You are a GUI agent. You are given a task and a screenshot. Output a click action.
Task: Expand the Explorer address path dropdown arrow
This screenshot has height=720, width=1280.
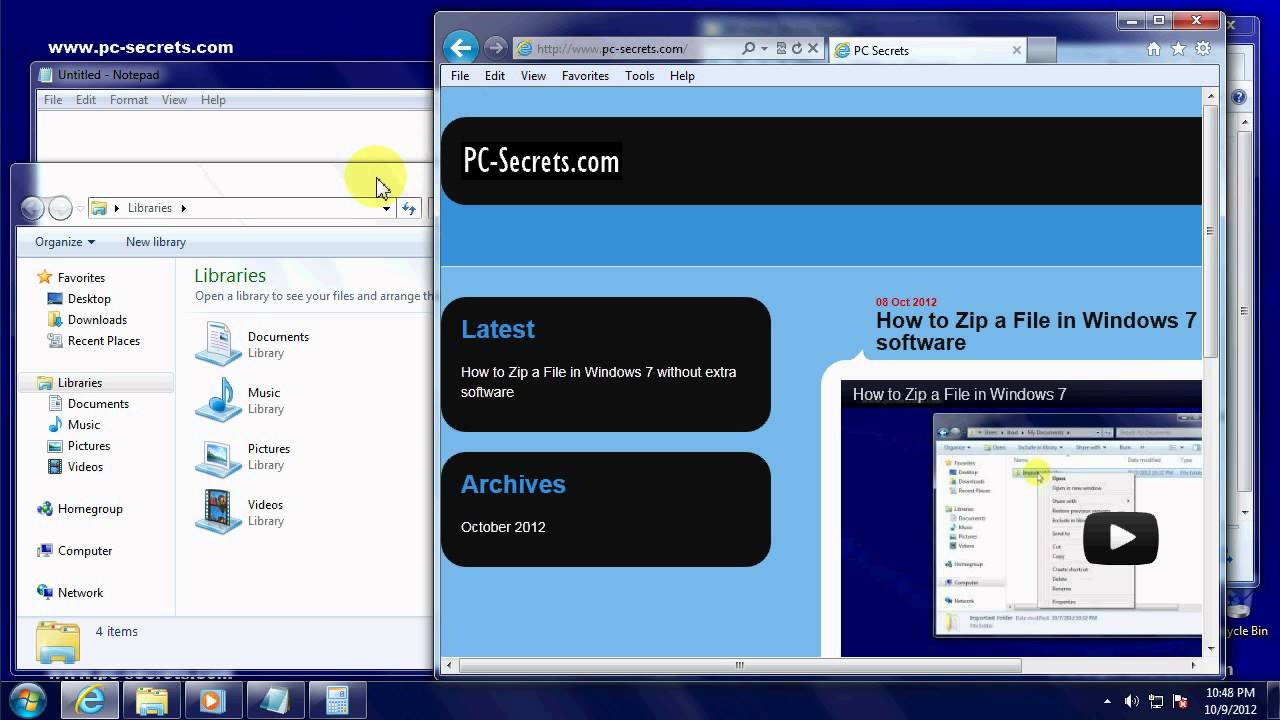pyautogui.click(x=386, y=208)
